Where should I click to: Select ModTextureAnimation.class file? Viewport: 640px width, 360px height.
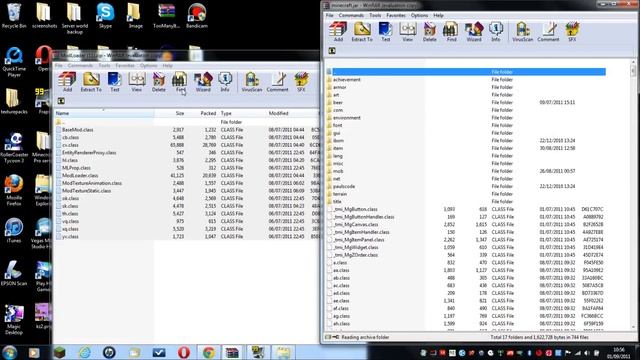click(x=92, y=183)
